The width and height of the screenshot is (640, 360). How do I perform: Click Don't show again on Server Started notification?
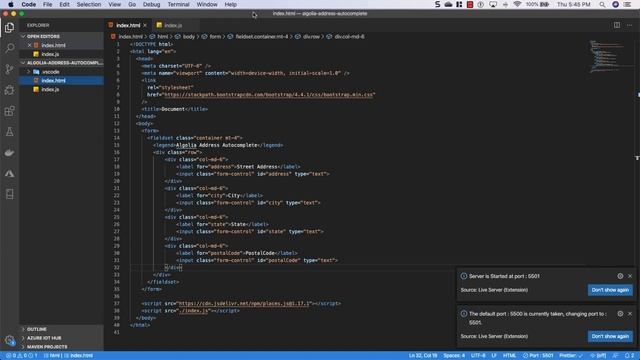click(x=610, y=290)
